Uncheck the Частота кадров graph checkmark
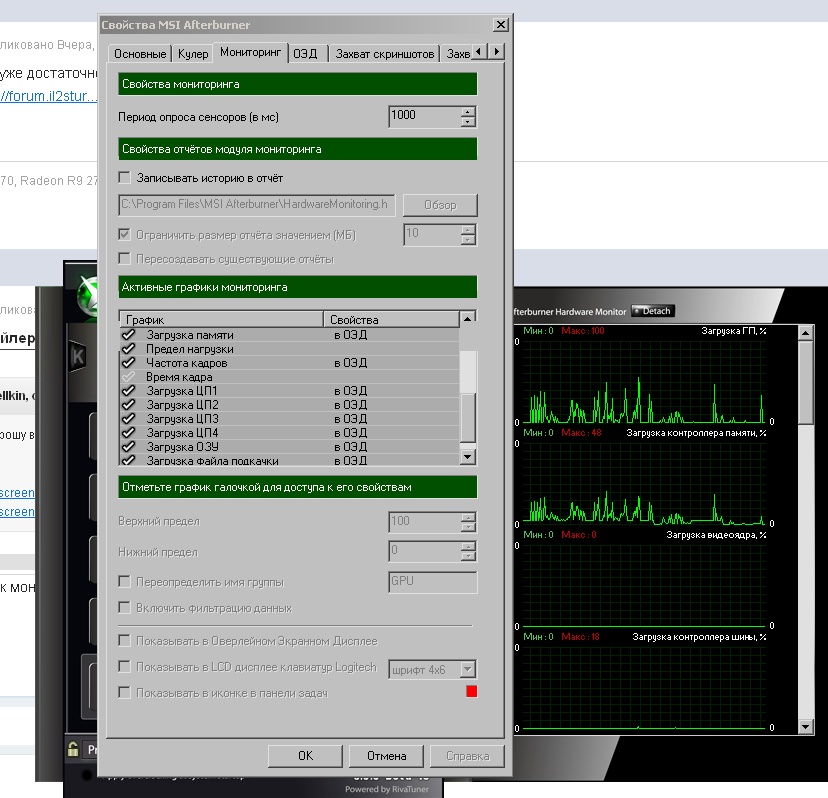Image resolution: width=828 pixels, height=798 pixels. click(x=128, y=363)
